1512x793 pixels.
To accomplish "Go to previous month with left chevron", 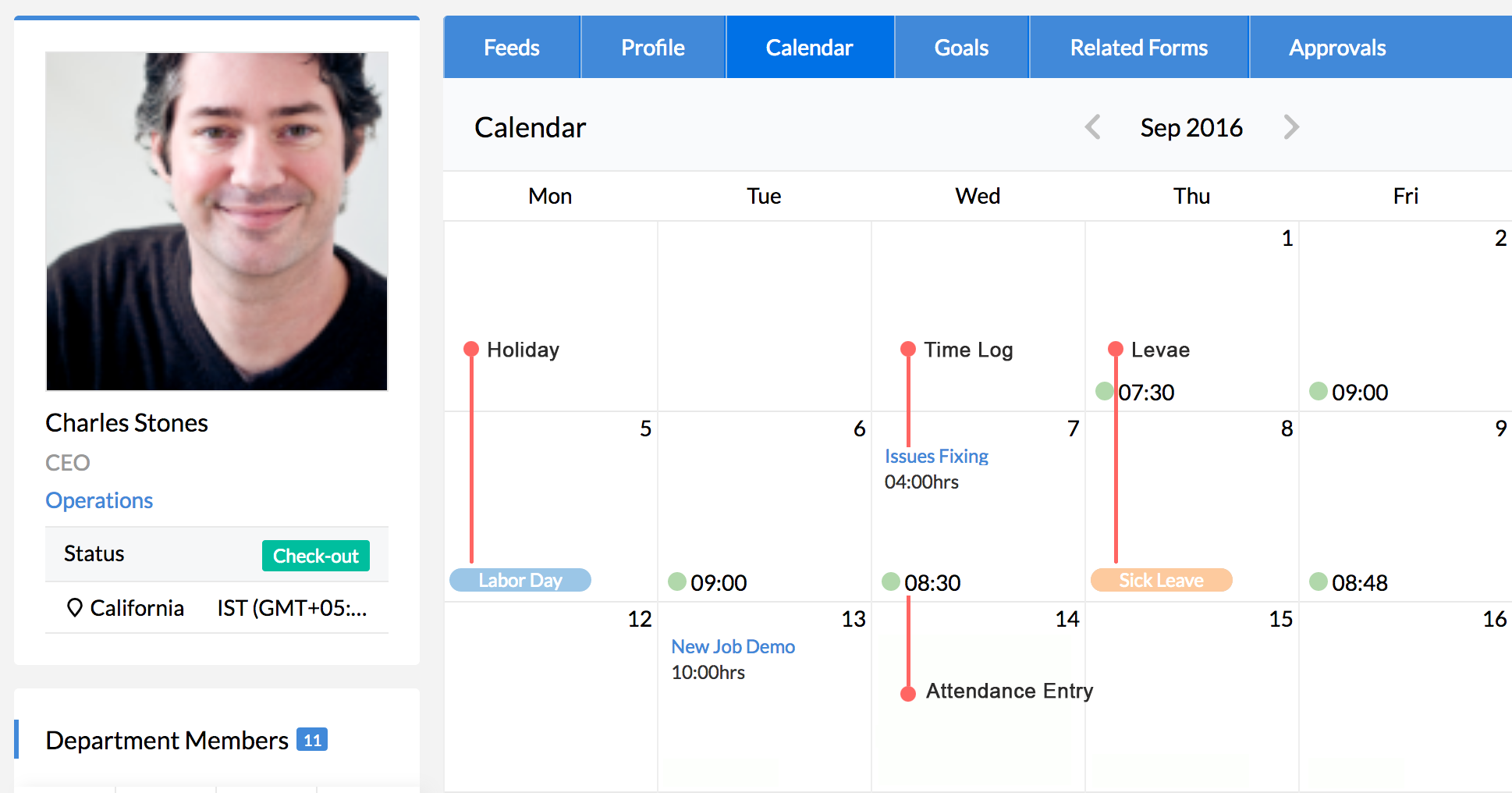I will pos(1093,127).
